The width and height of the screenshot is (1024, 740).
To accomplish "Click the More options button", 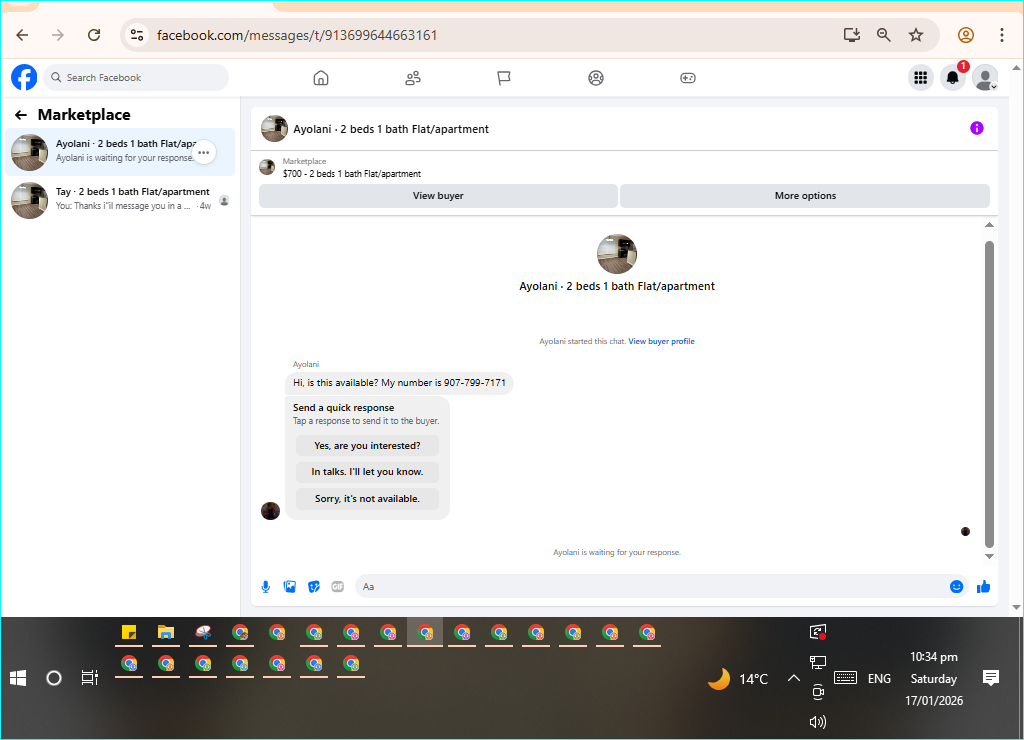I will pos(805,196).
